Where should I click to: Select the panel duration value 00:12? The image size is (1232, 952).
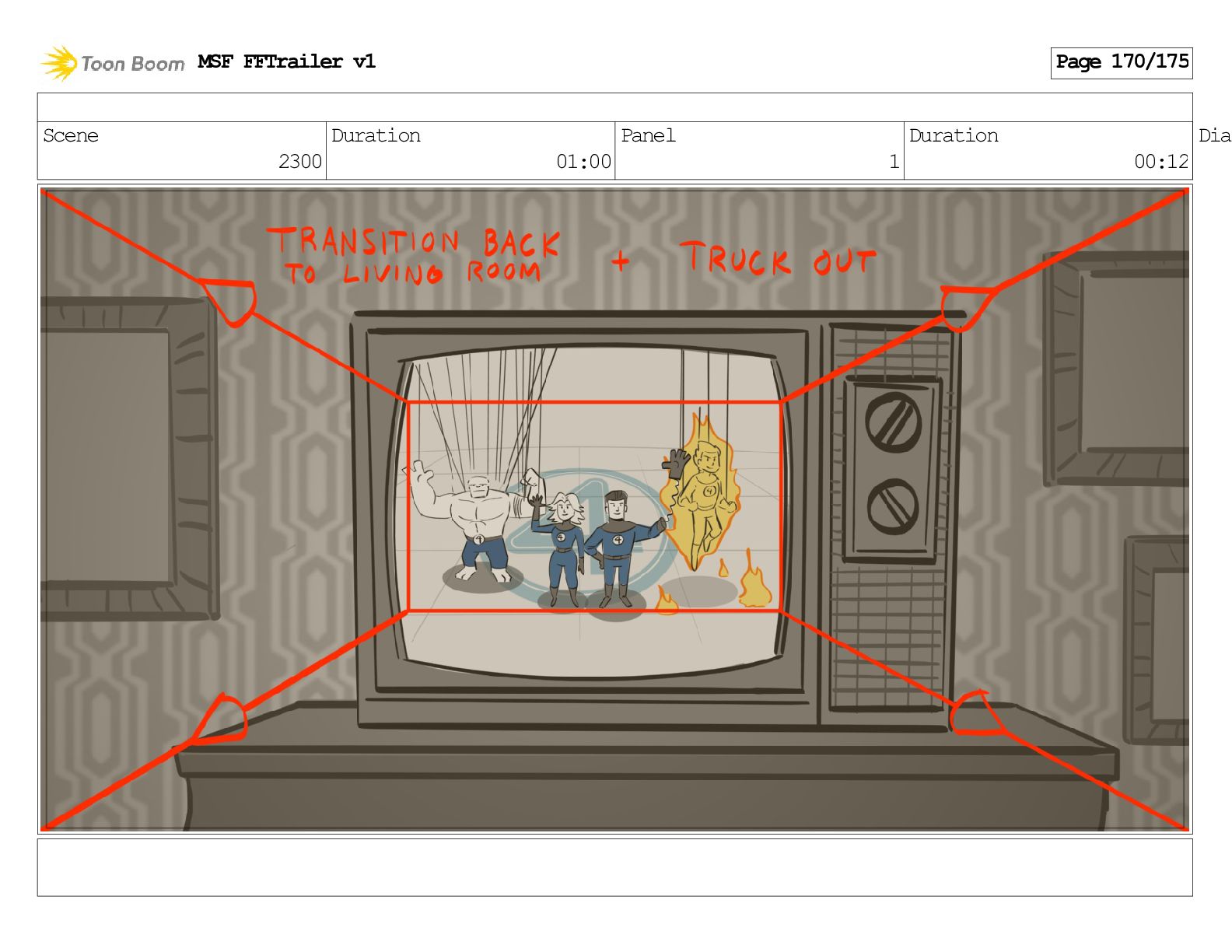(1161, 161)
